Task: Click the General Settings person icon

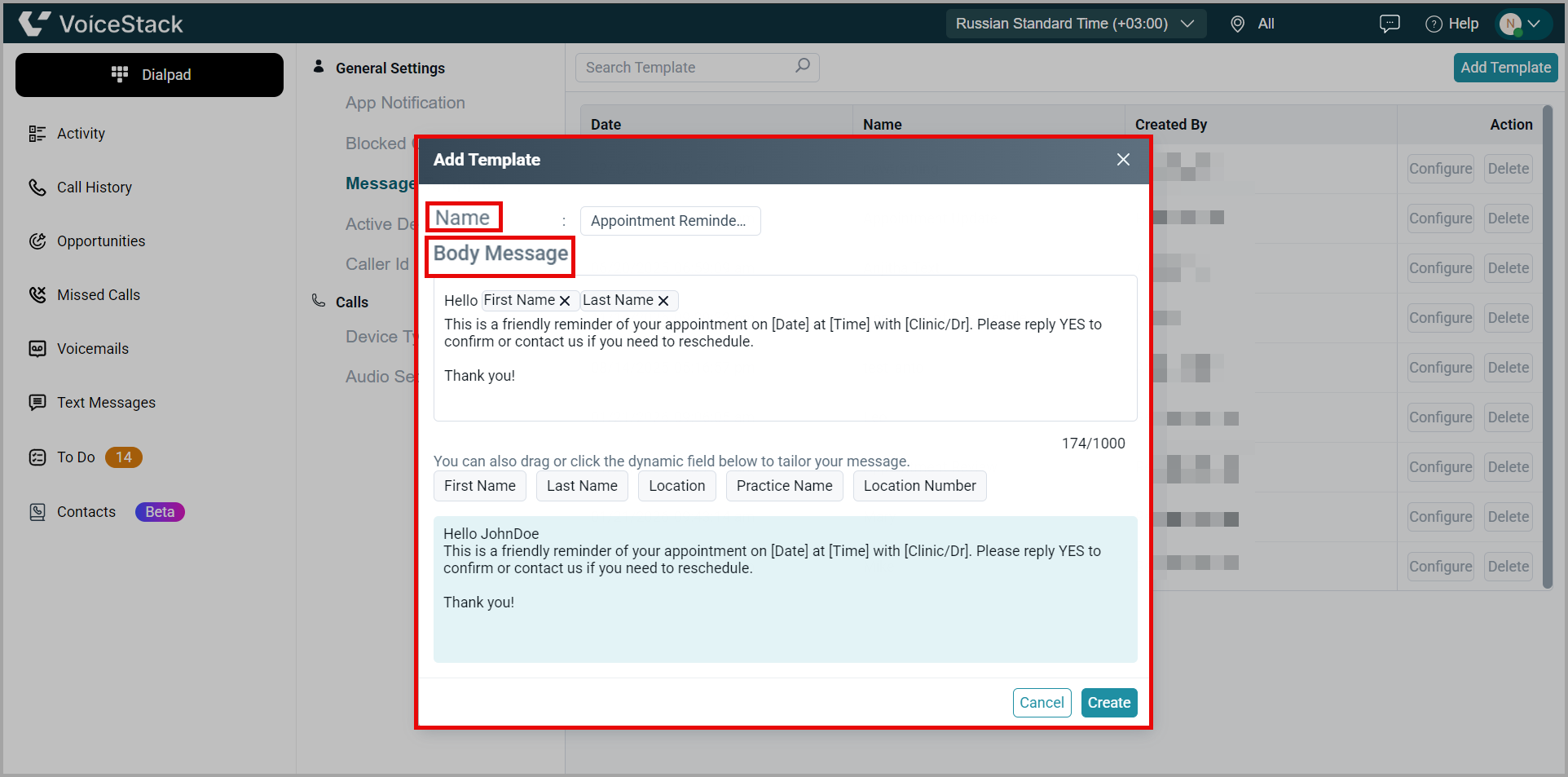Action: coord(319,67)
